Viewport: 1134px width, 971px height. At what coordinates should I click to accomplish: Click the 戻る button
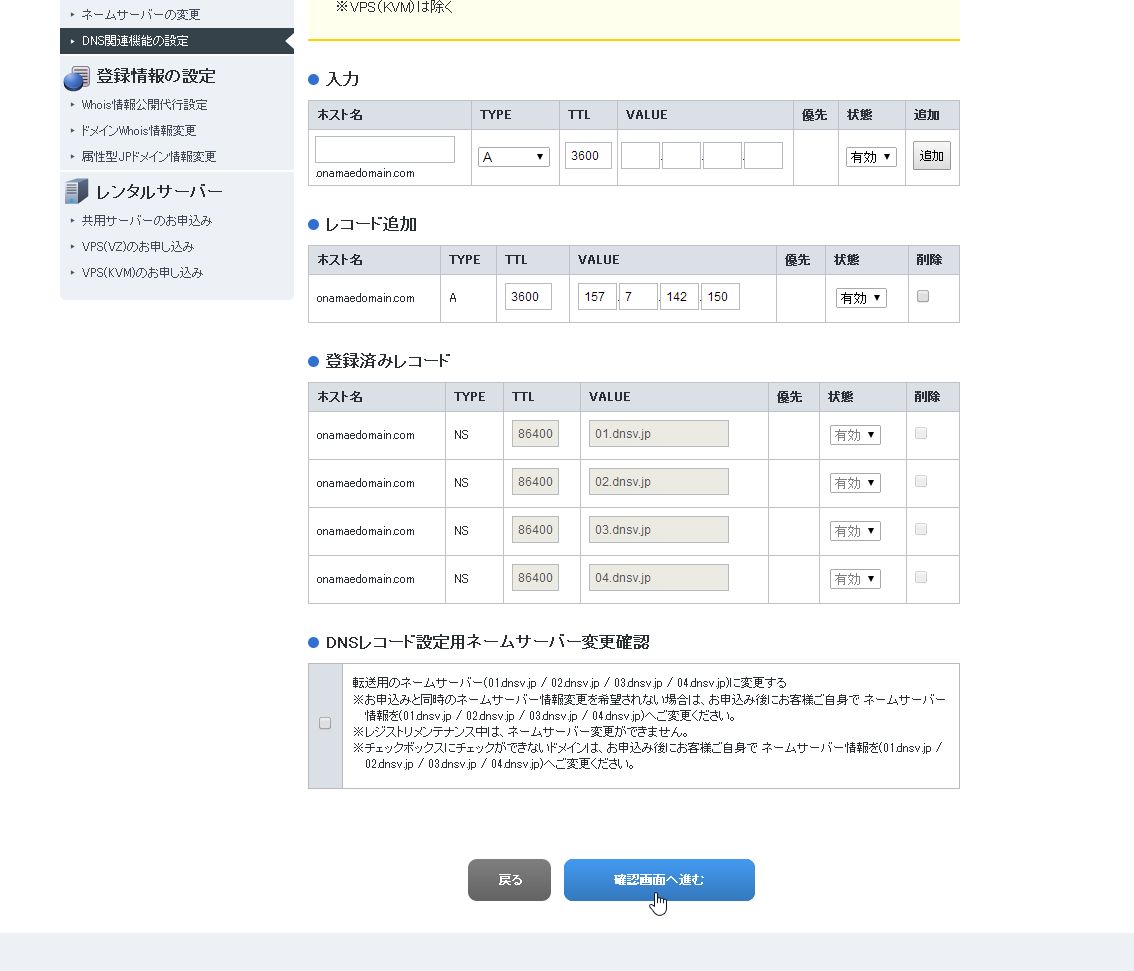tap(509, 880)
